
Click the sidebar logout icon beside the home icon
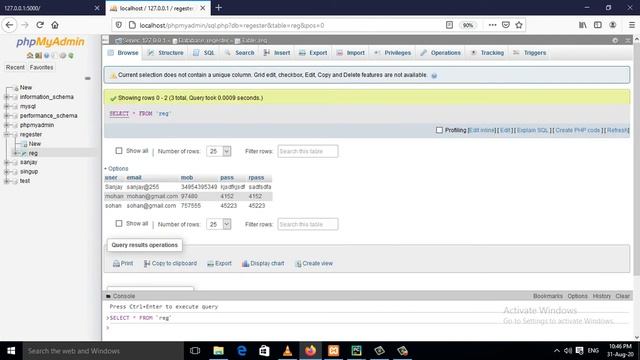38,56
